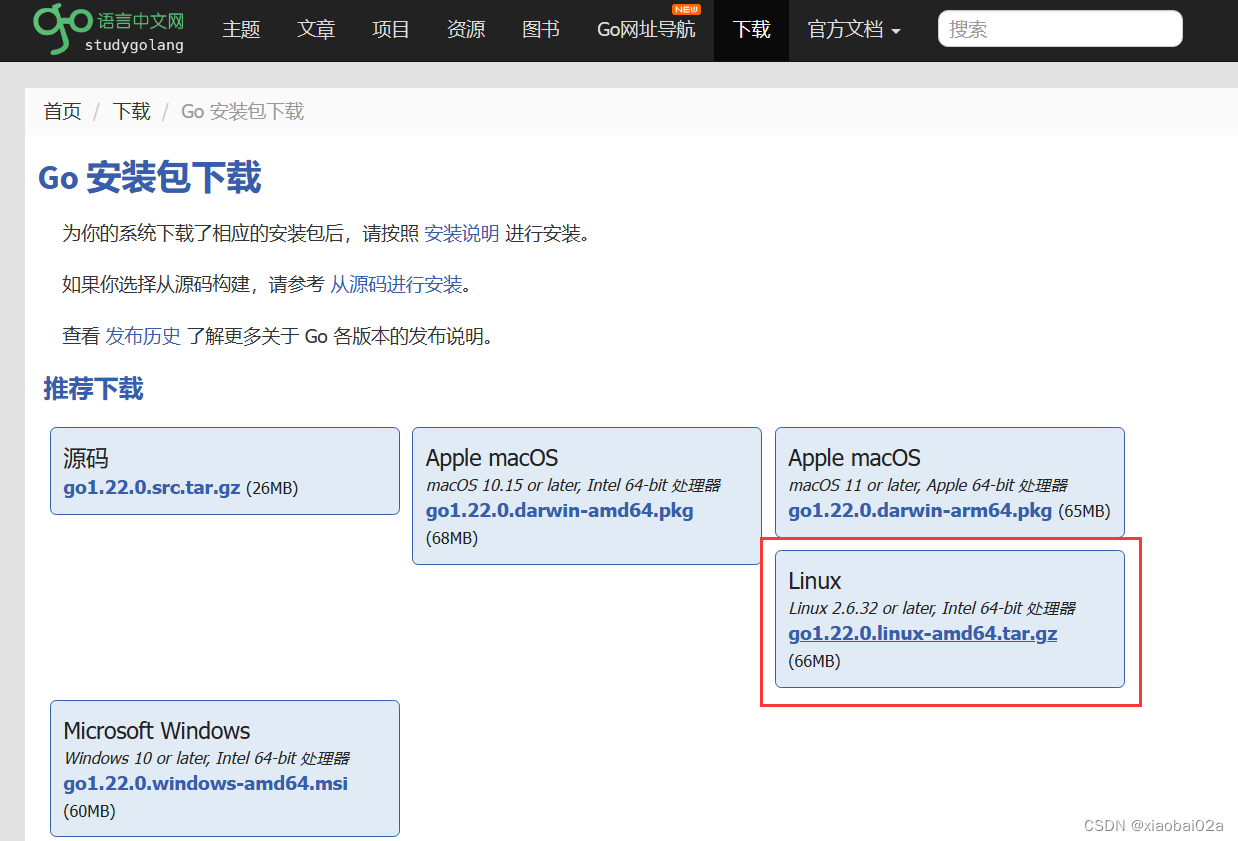Open the 主题 nav item

[x=241, y=30]
